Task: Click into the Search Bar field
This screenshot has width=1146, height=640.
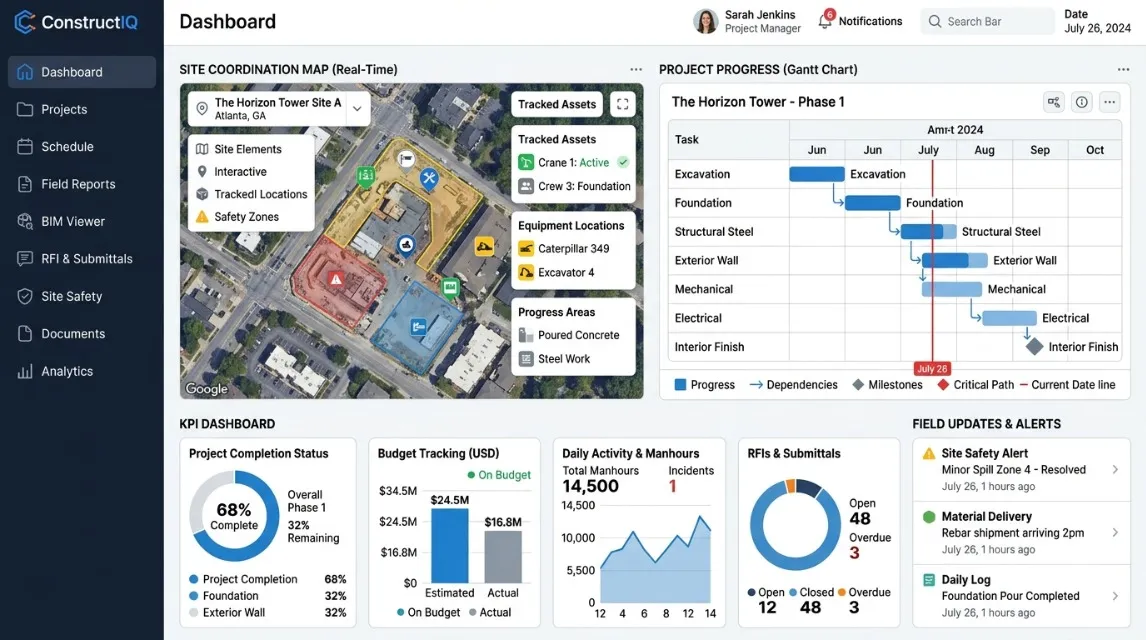Action: [987, 21]
